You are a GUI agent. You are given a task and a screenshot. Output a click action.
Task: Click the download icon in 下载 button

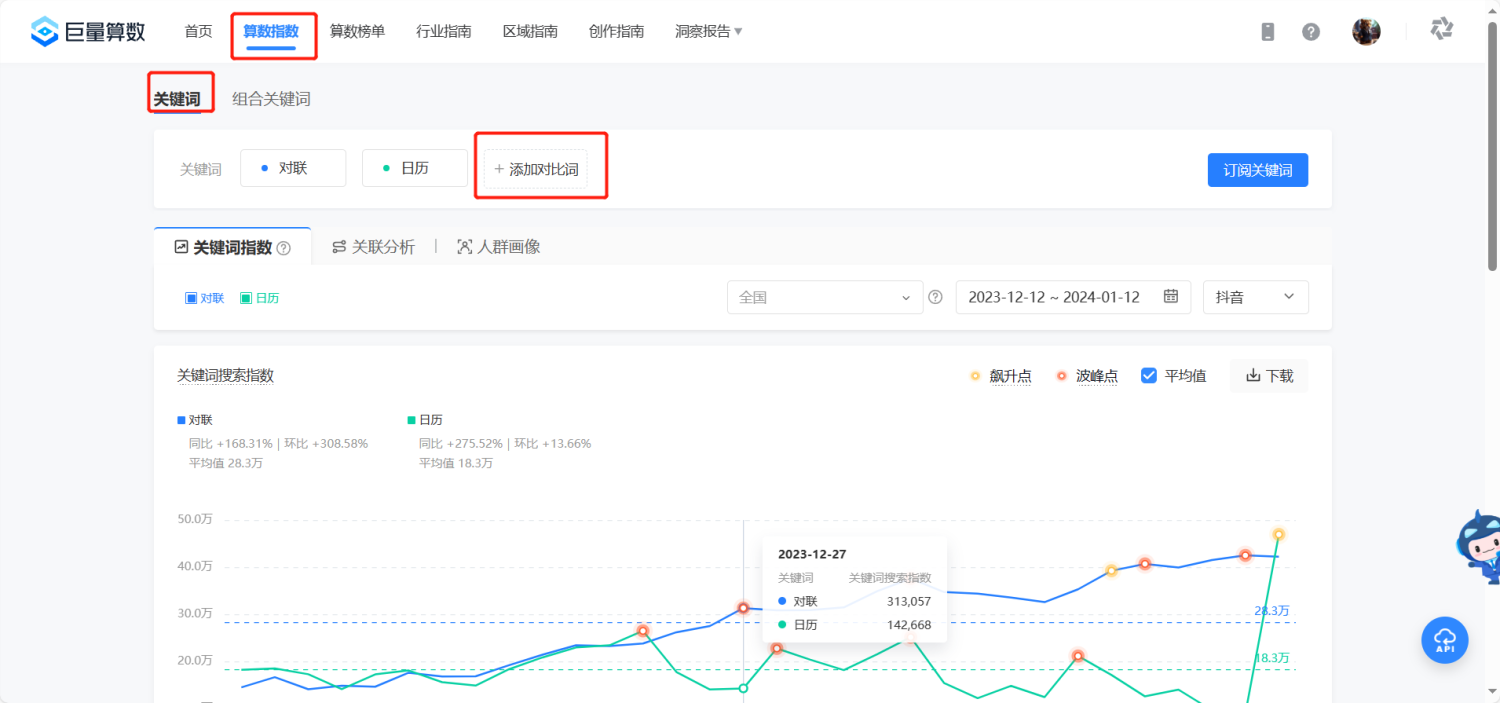click(1253, 376)
